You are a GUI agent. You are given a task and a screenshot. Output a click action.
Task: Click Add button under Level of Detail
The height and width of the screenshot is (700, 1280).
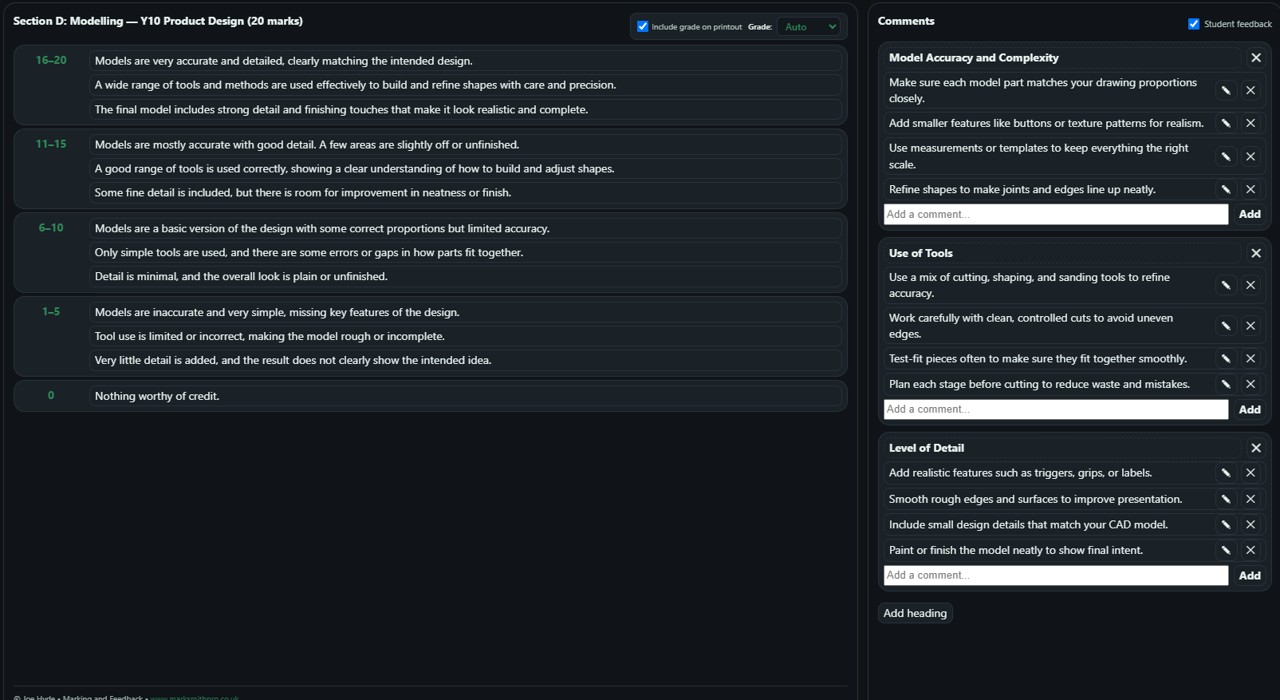(1249, 575)
